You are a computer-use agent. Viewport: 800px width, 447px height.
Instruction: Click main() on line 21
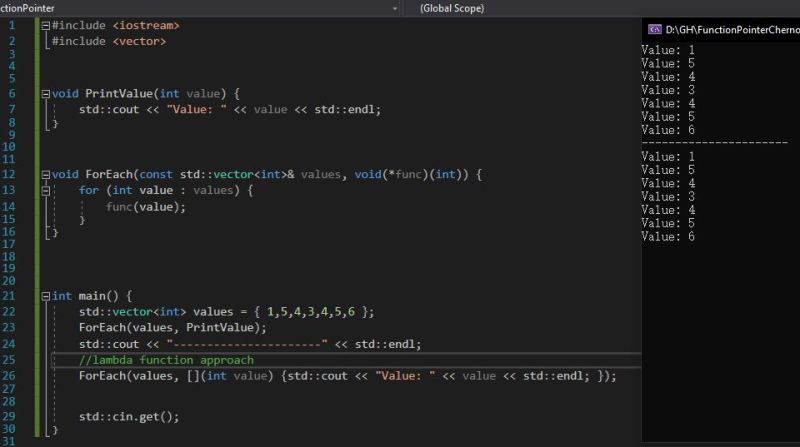click(98, 296)
